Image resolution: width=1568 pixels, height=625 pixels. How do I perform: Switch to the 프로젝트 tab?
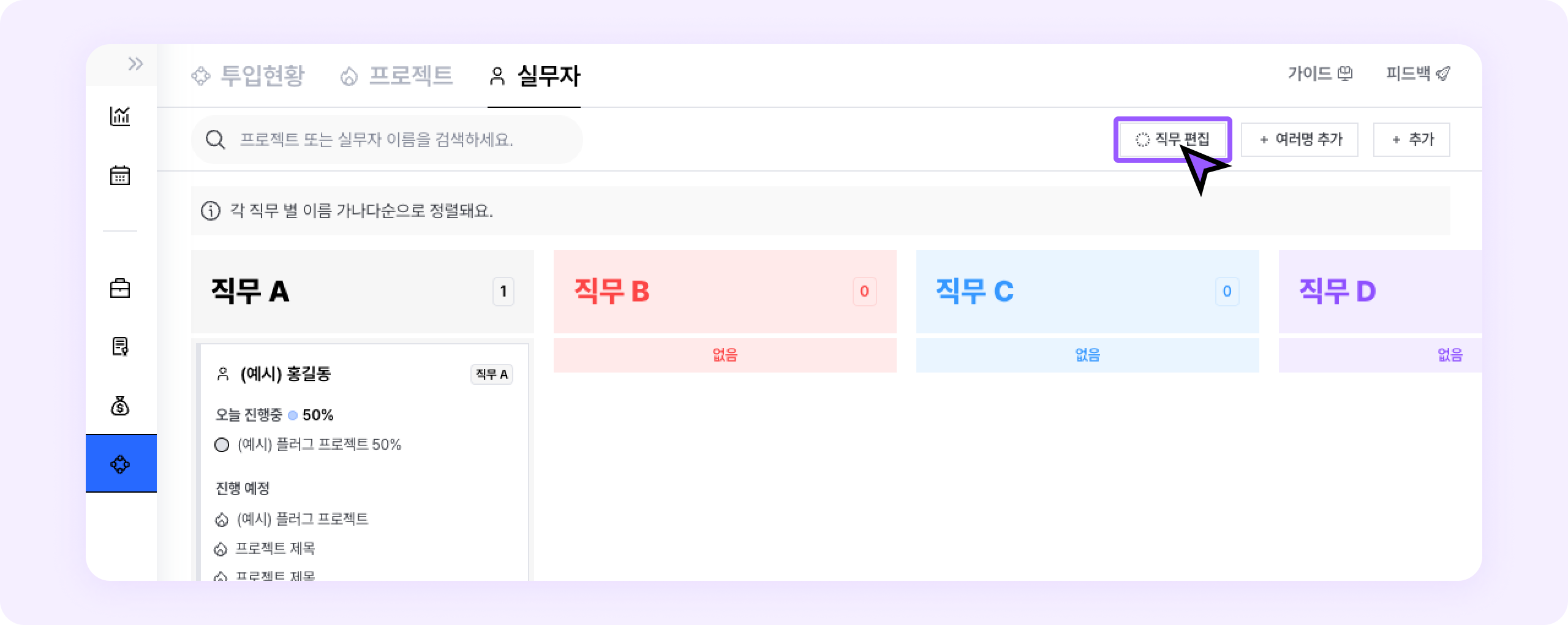[396, 76]
